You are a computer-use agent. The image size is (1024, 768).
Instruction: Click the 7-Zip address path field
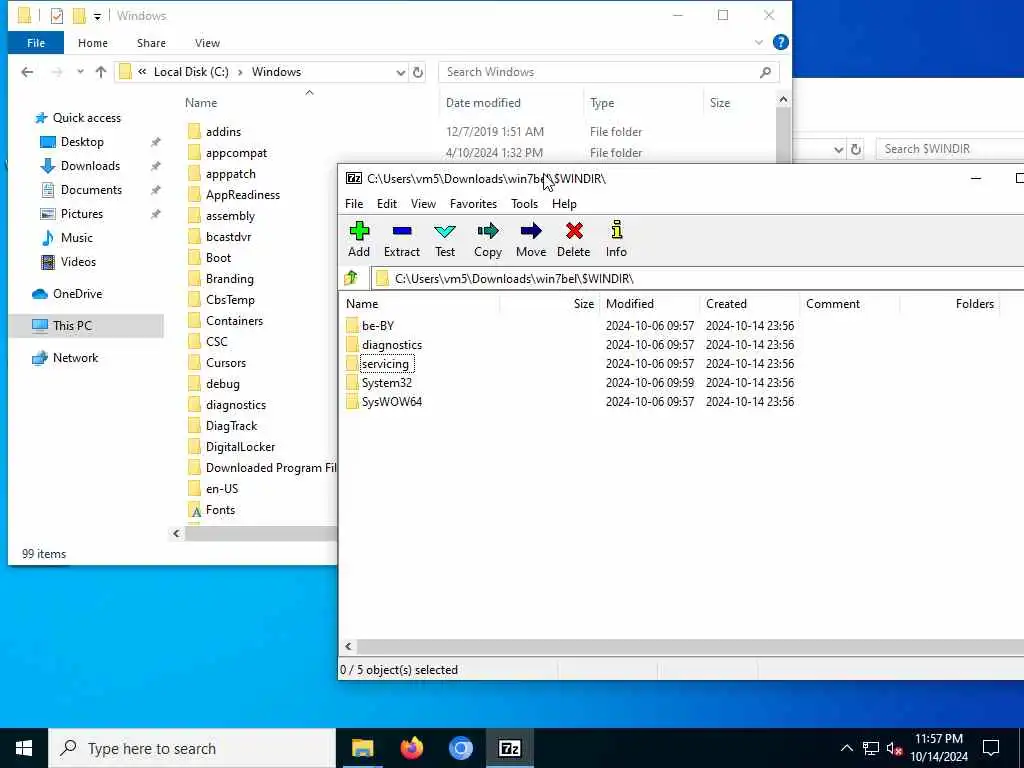696,279
